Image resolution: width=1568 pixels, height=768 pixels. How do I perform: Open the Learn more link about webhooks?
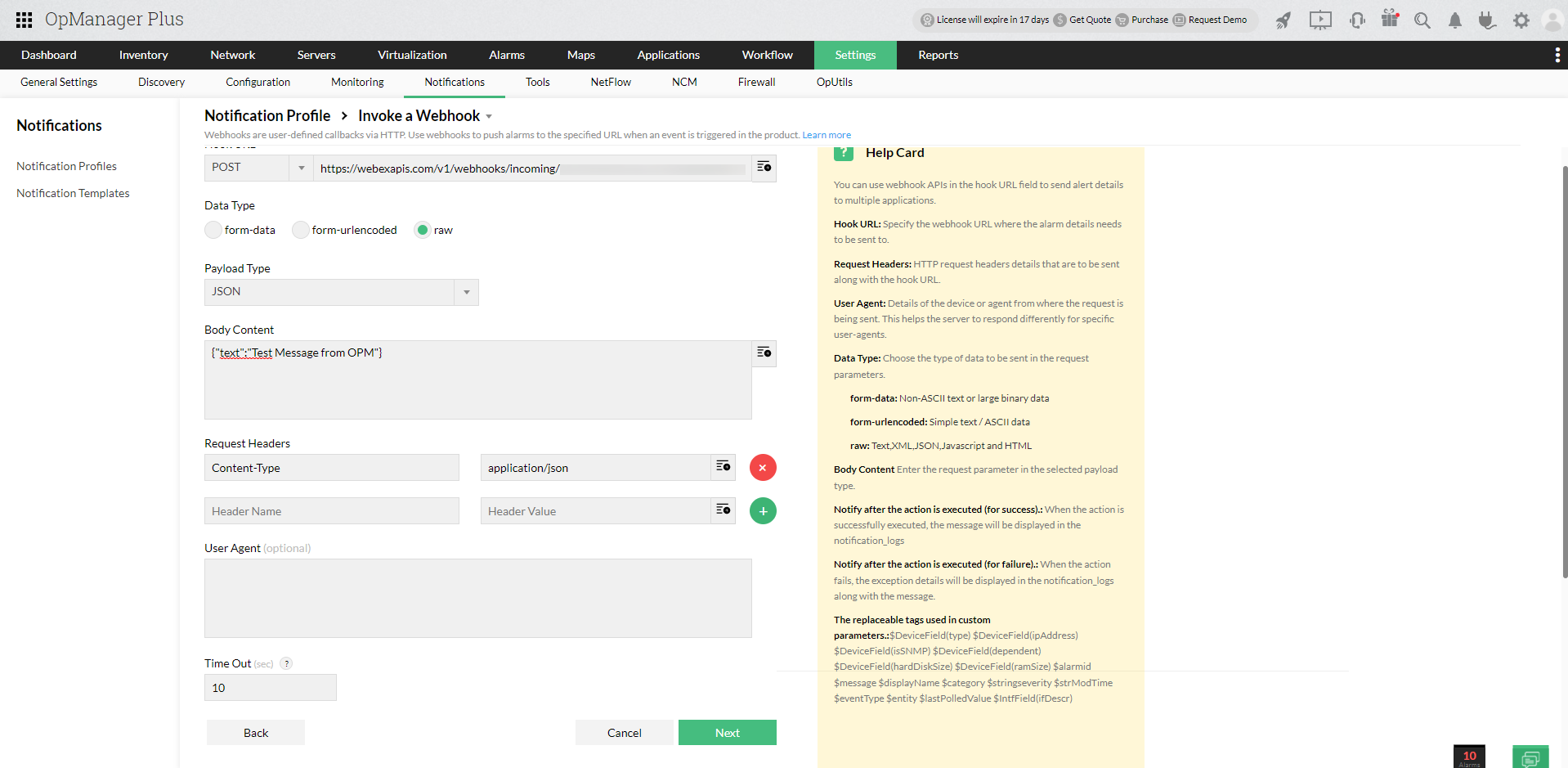pyautogui.click(x=827, y=134)
